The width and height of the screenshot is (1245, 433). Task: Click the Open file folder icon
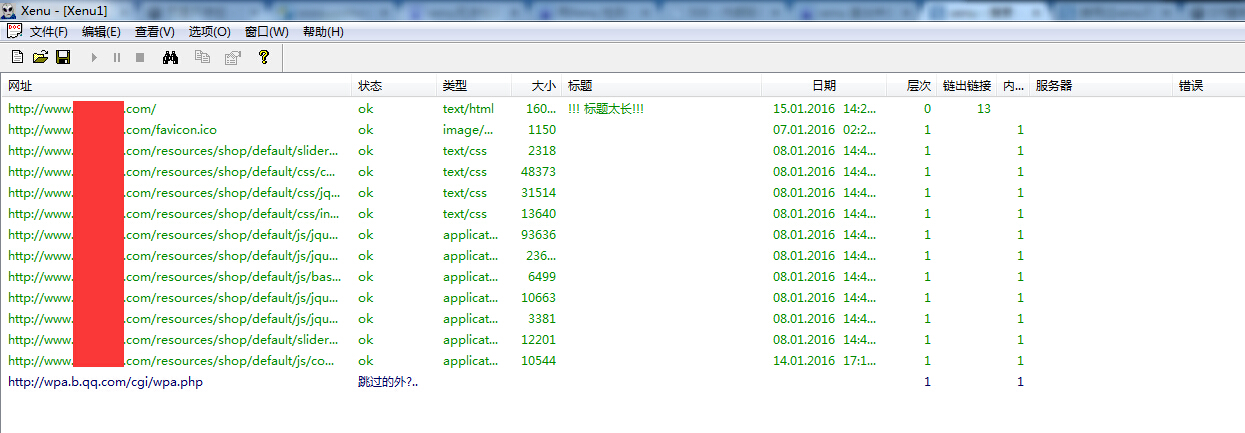41,57
